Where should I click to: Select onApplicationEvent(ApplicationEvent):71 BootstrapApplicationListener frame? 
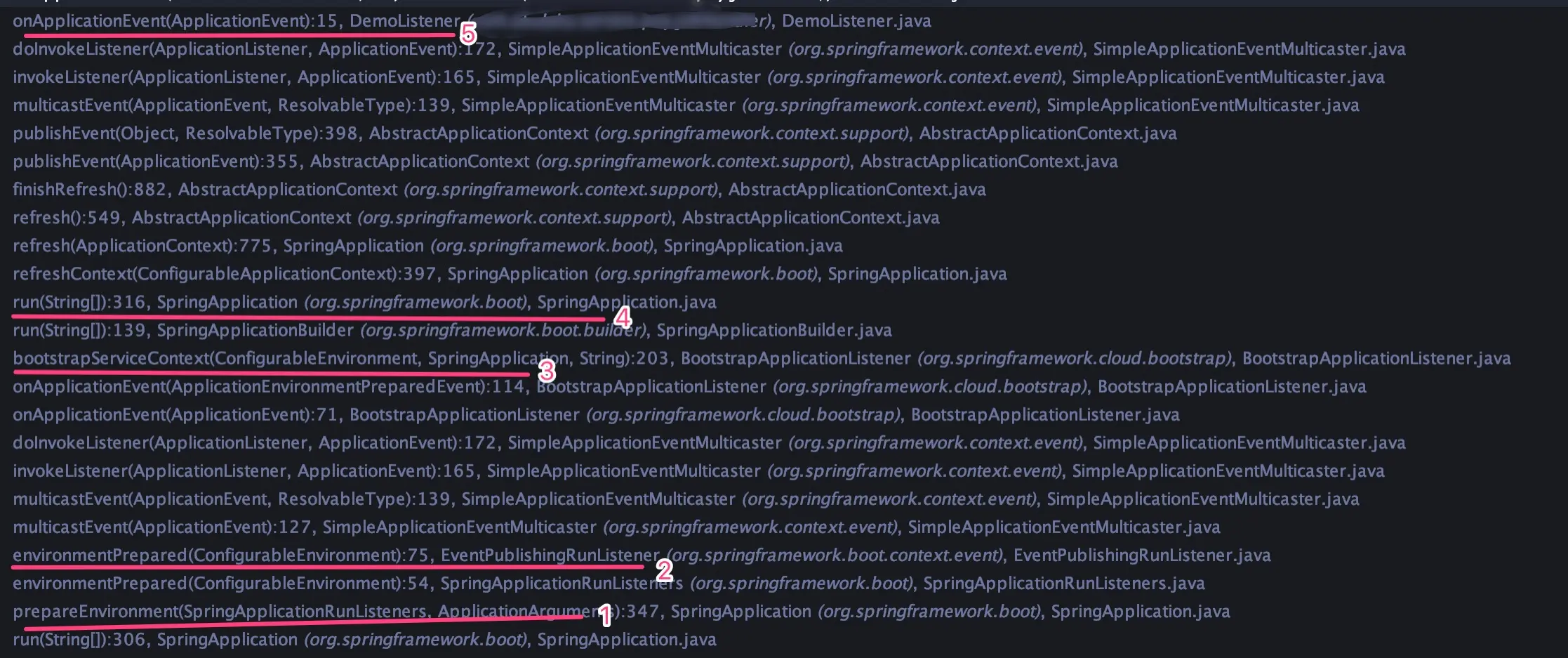[x=596, y=414]
